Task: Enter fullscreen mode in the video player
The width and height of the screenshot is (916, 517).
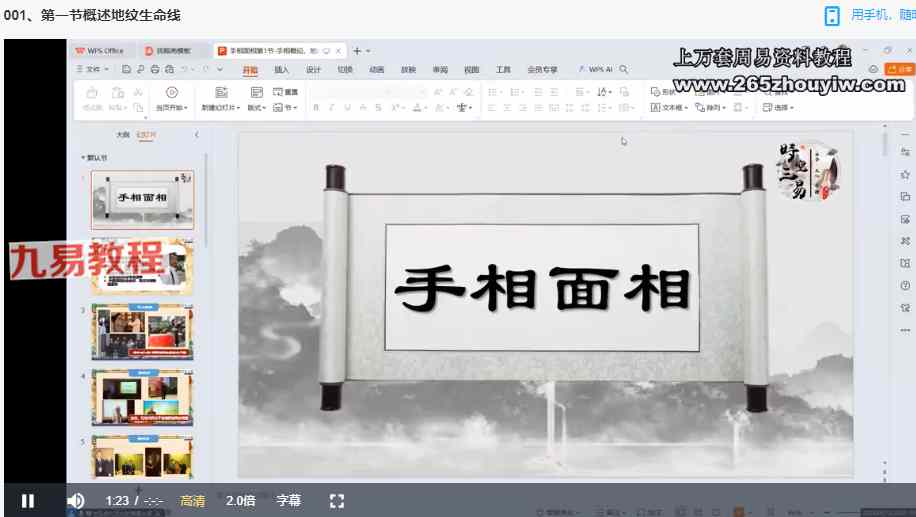Action: click(337, 501)
